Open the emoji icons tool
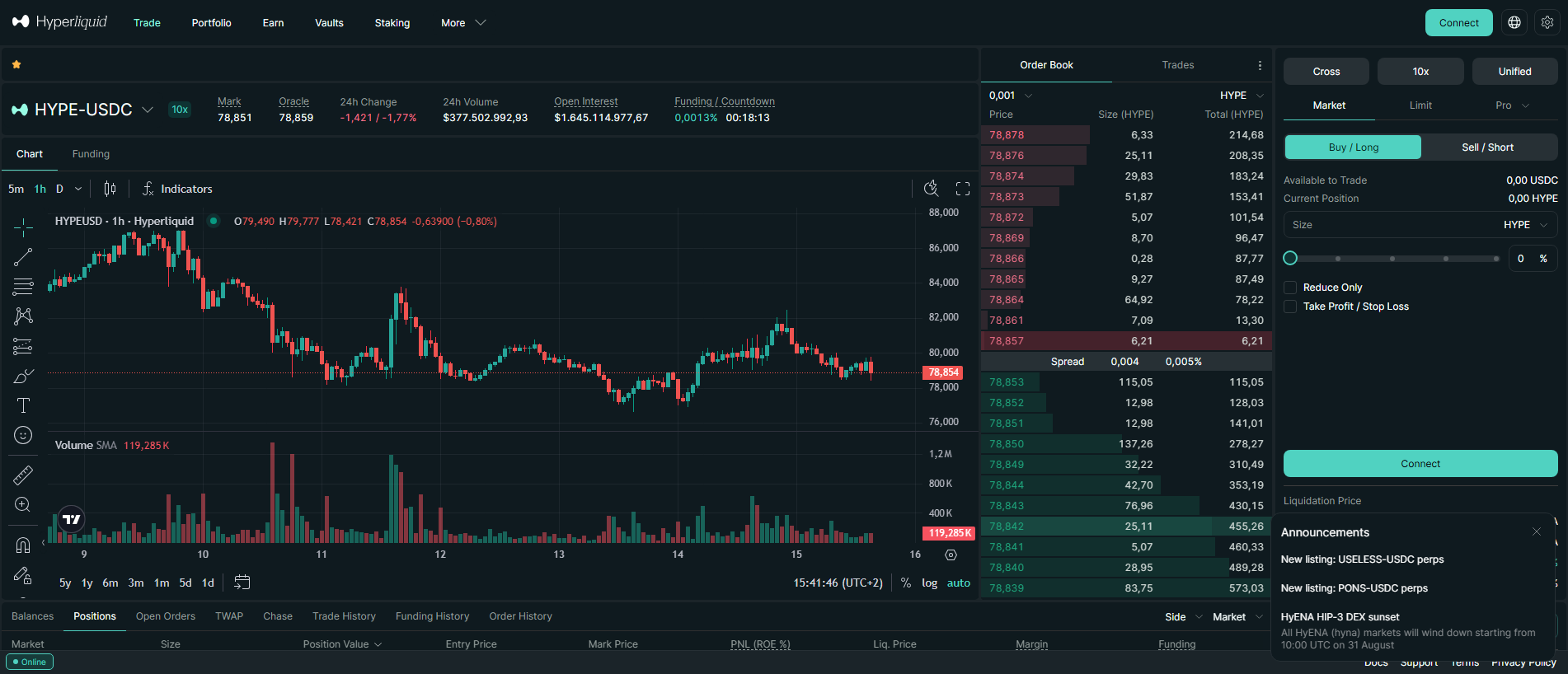Viewport: 1568px width, 674px height. [x=23, y=435]
